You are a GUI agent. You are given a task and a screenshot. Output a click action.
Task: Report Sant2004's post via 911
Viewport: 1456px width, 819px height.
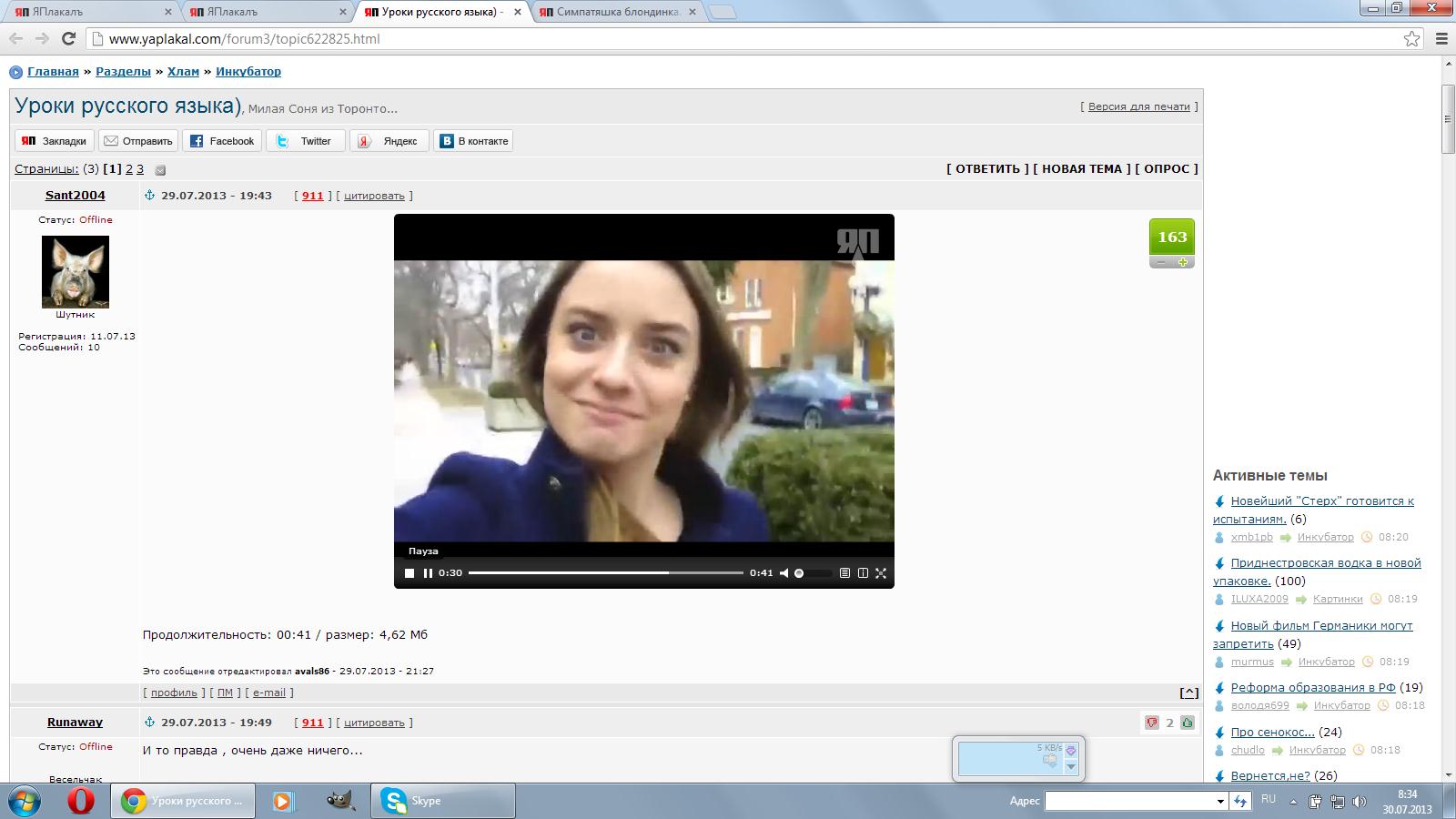[313, 196]
